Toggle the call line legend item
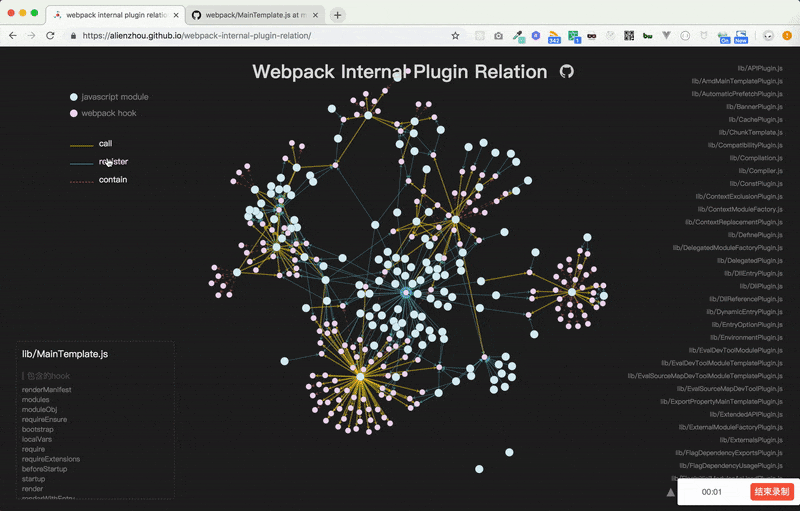This screenshot has width=800, height=511. (x=91, y=144)
